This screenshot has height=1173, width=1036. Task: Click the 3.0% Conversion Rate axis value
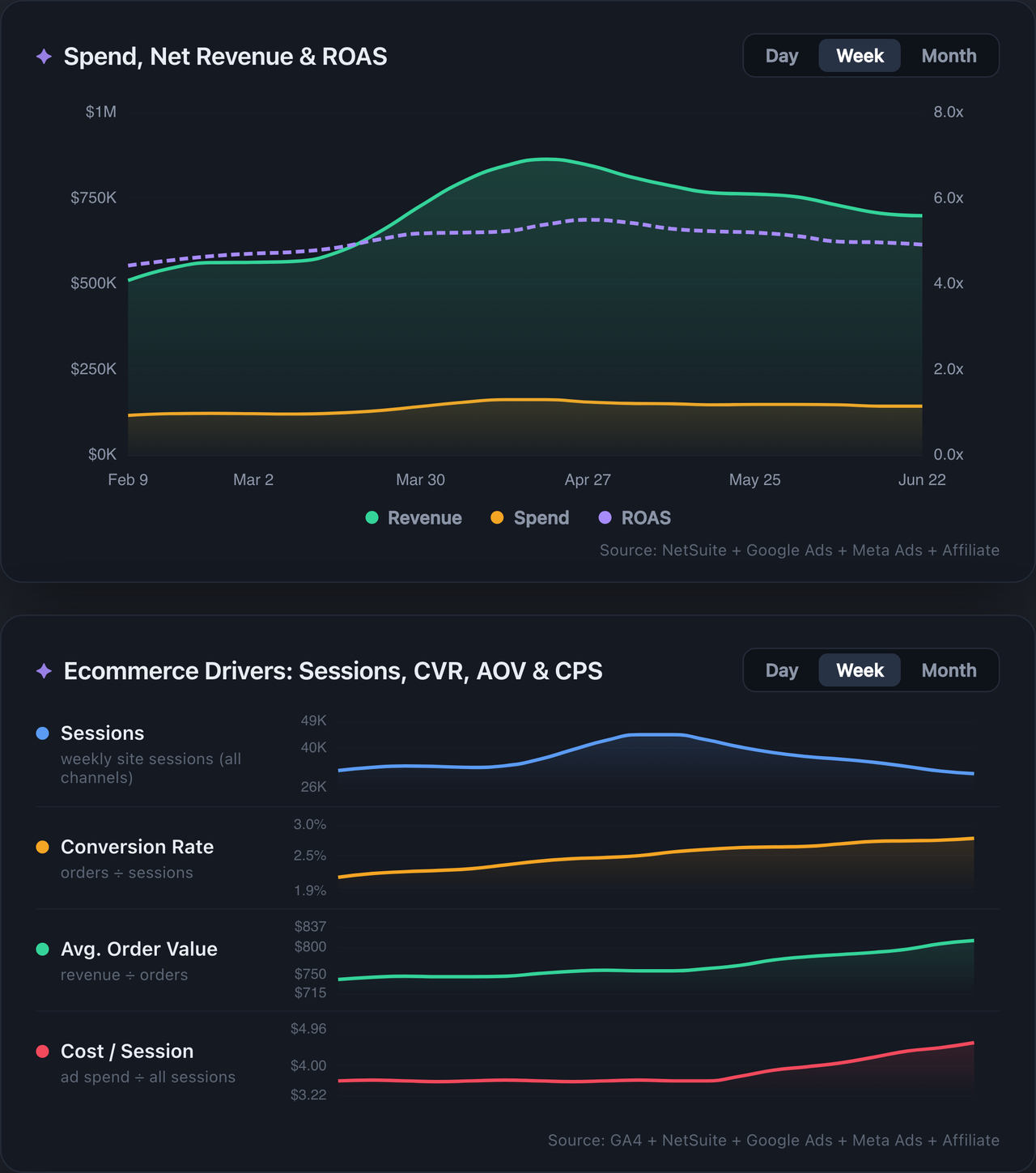[310, 825]
